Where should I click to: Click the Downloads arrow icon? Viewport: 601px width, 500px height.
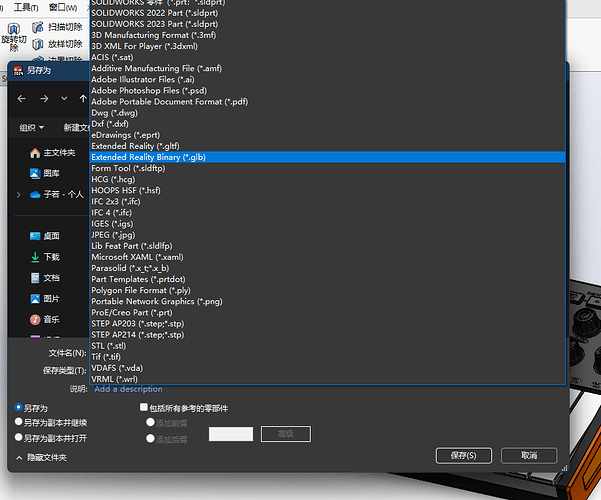pos(35,257)
